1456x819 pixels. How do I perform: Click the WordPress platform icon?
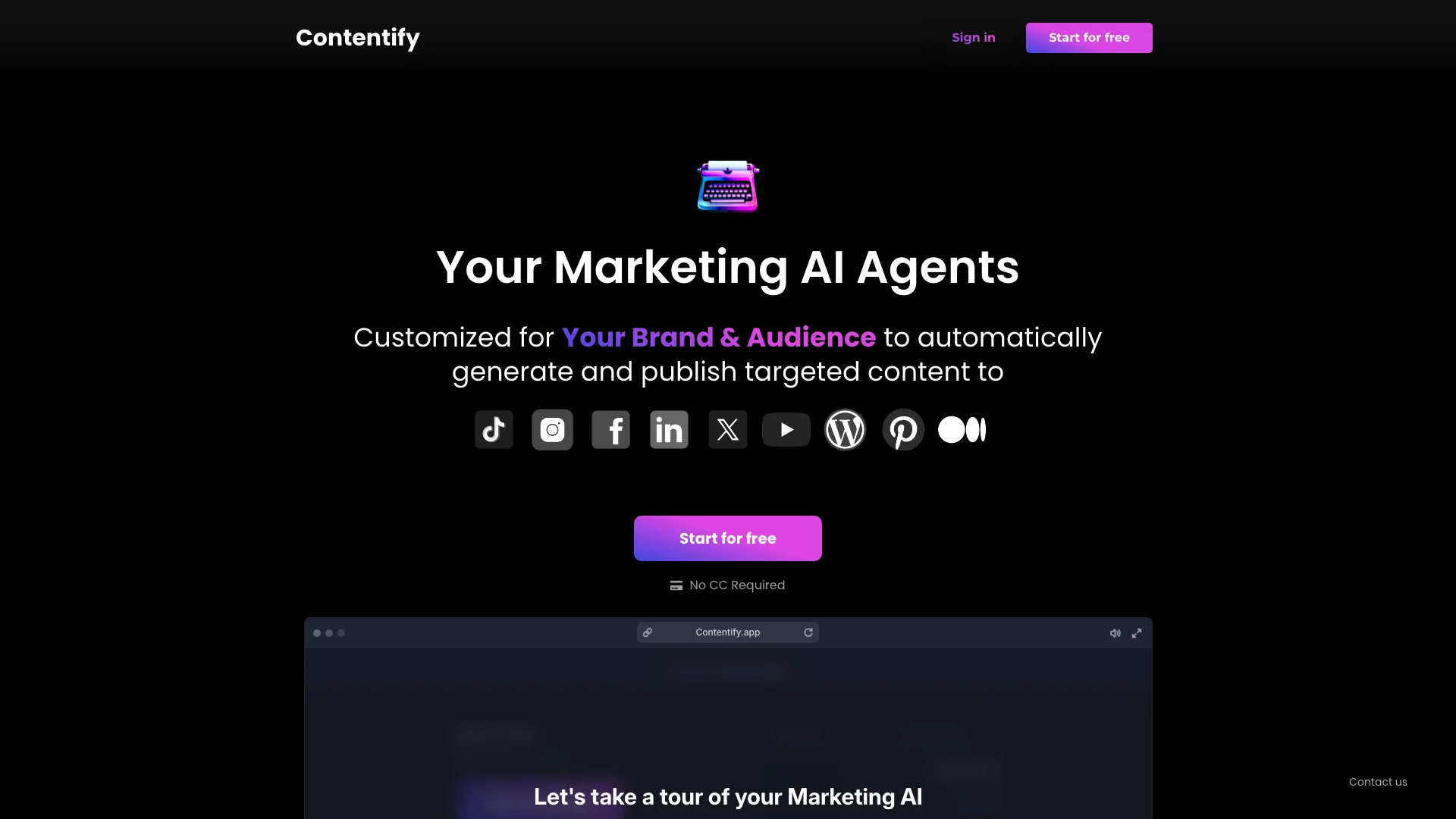[845, 430]
